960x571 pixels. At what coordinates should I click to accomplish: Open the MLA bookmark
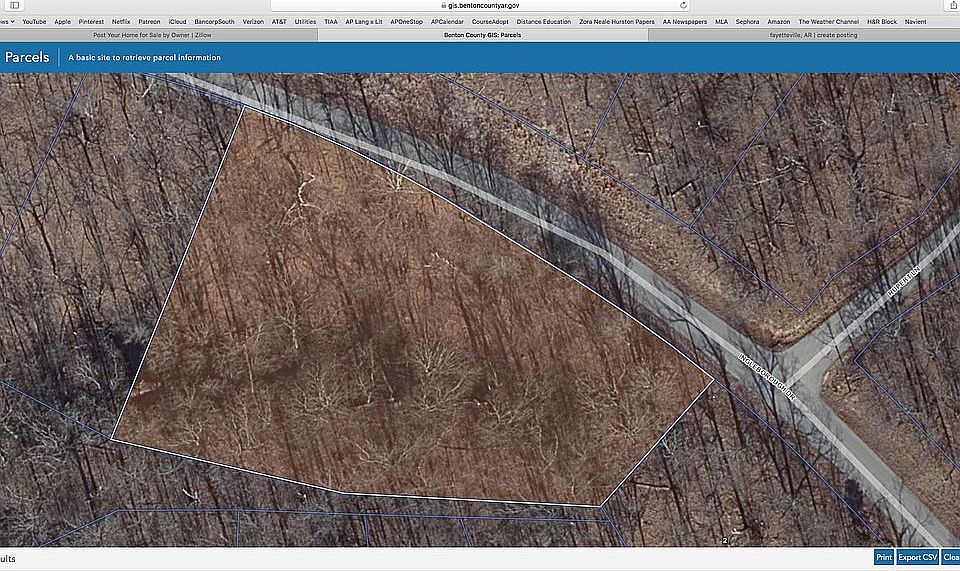pos(721,21)
